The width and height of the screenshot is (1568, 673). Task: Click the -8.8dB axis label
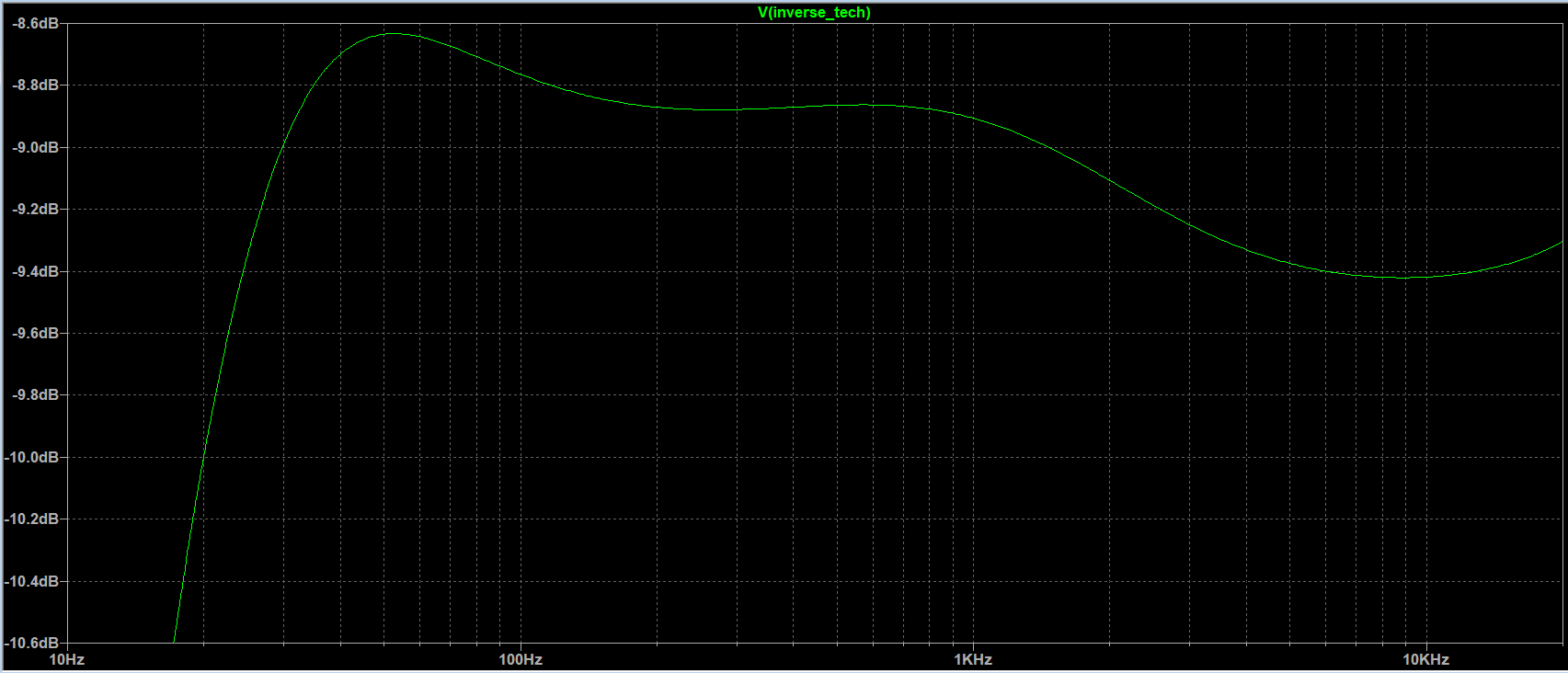tap(35, 85)
